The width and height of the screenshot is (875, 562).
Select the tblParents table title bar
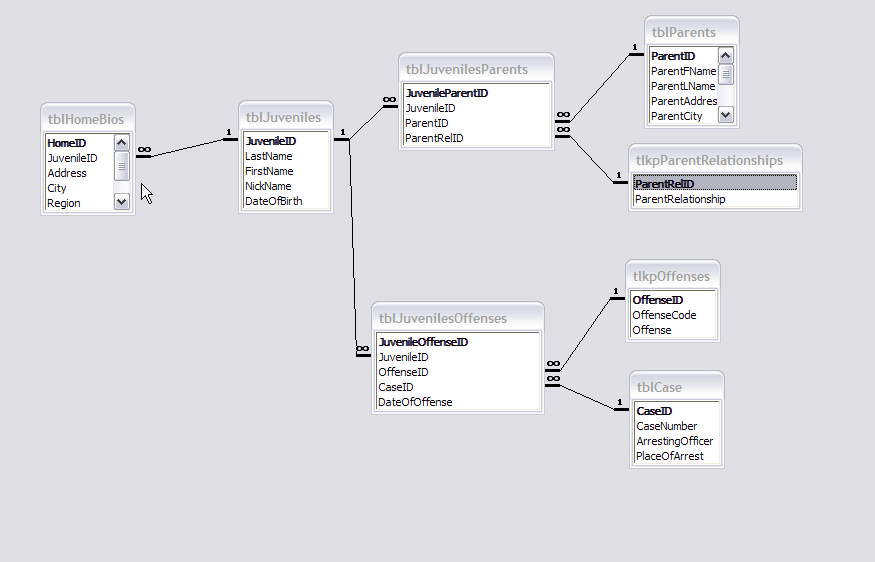[691, 32]
